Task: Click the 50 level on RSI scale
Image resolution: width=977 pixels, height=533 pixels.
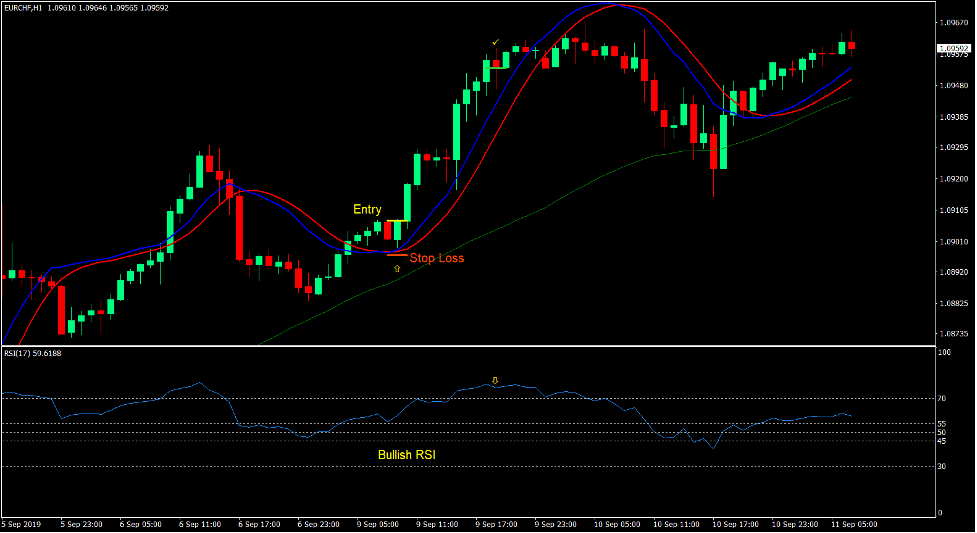Action: click(942, 433)
